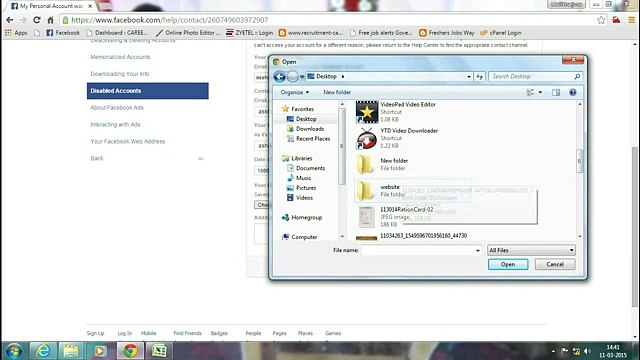This screenshot has width=640, height=360.
Task: Open Facebook bookmark in bookmarks bar
Action: pos(63,33)
